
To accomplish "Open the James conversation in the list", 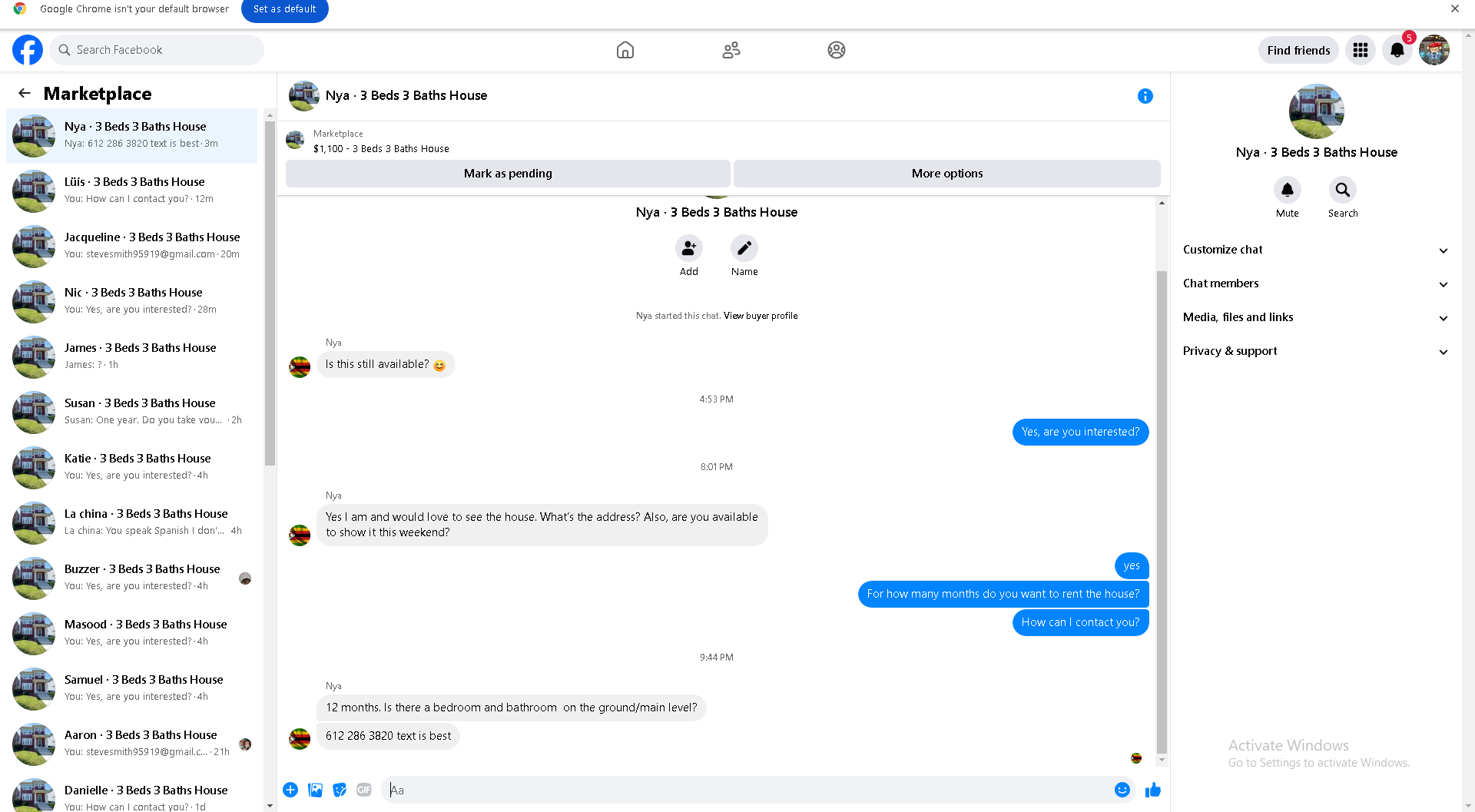I will pos(132,356).
